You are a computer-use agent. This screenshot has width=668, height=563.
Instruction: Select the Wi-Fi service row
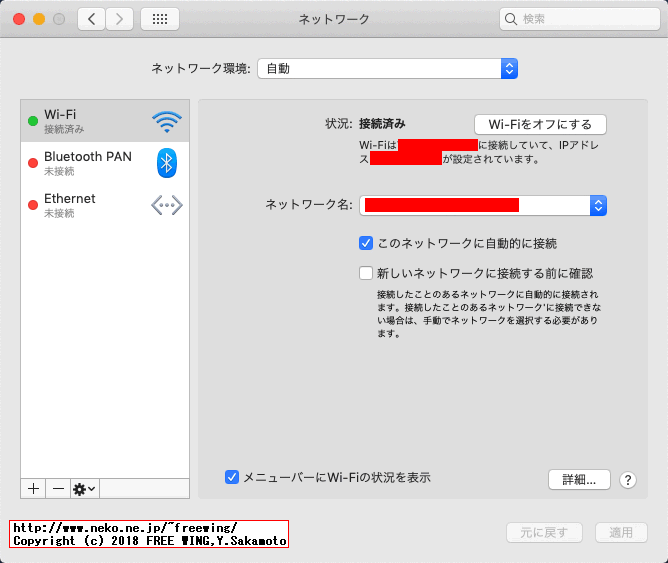(105, 121)
